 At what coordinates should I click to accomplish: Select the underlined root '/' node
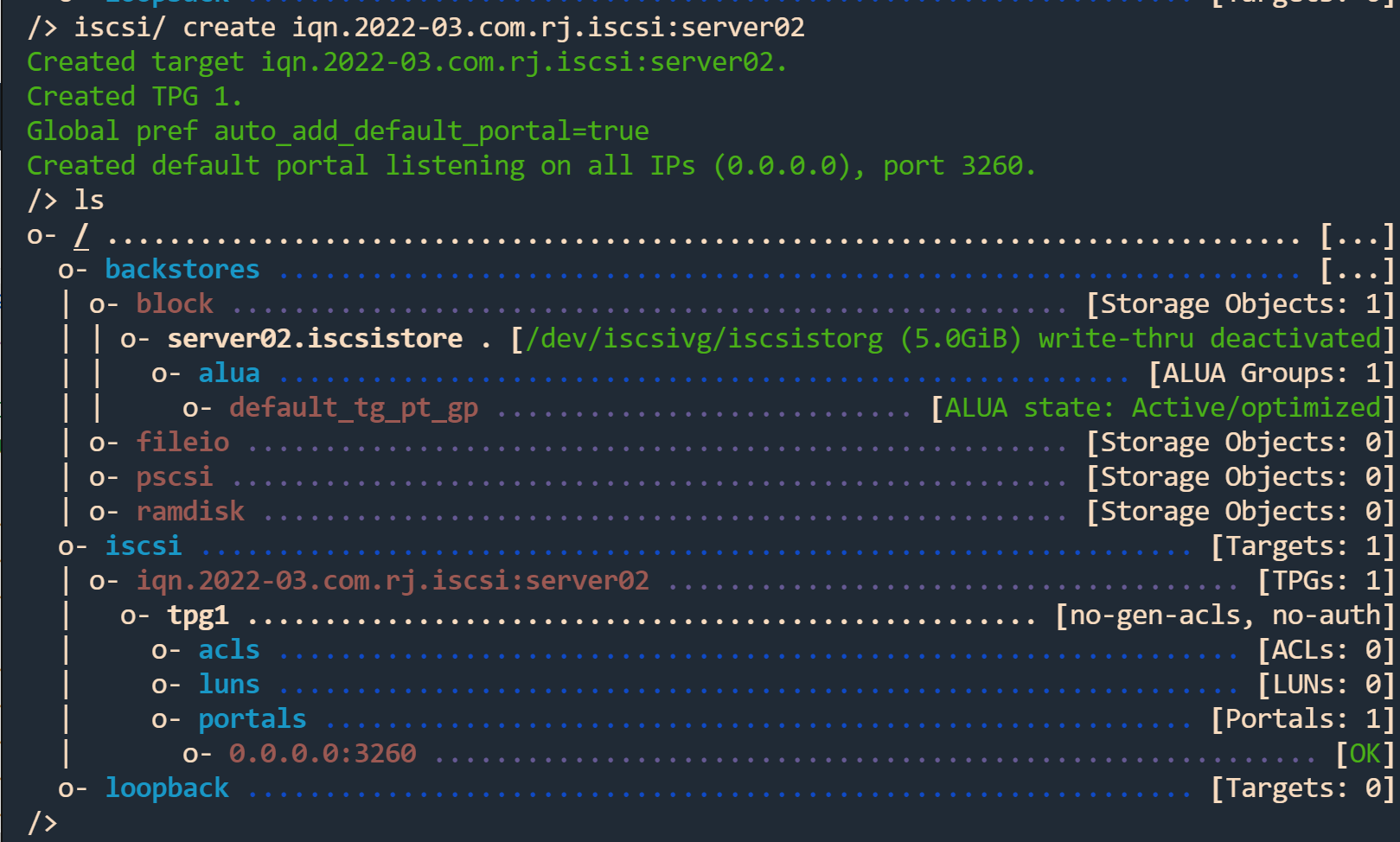pos(81,235)
